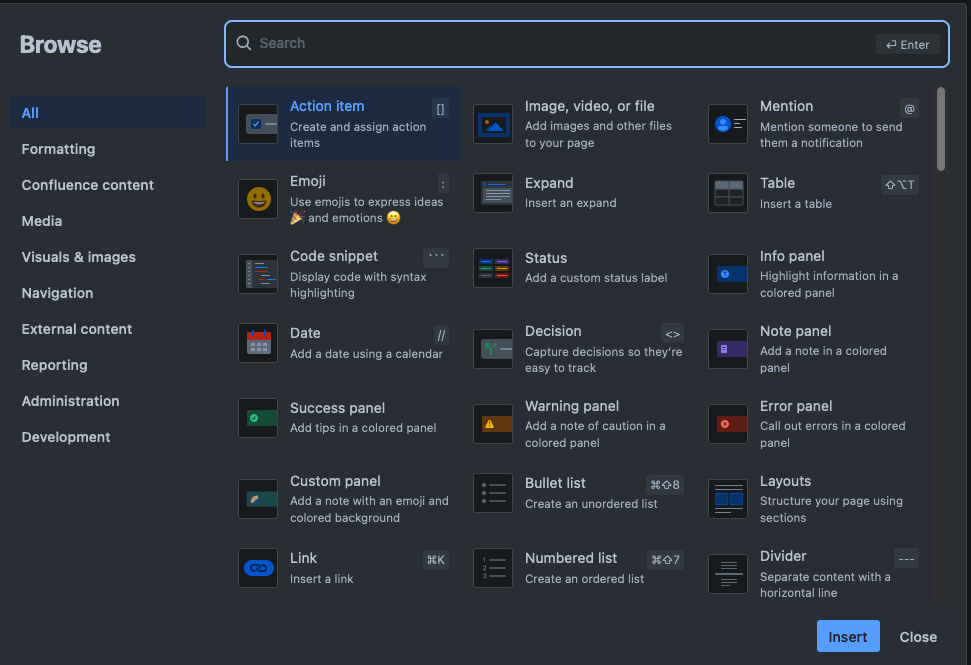Select the Action item macro icon
The width and height of the screenshot is (971, 665).
[258, 122]
